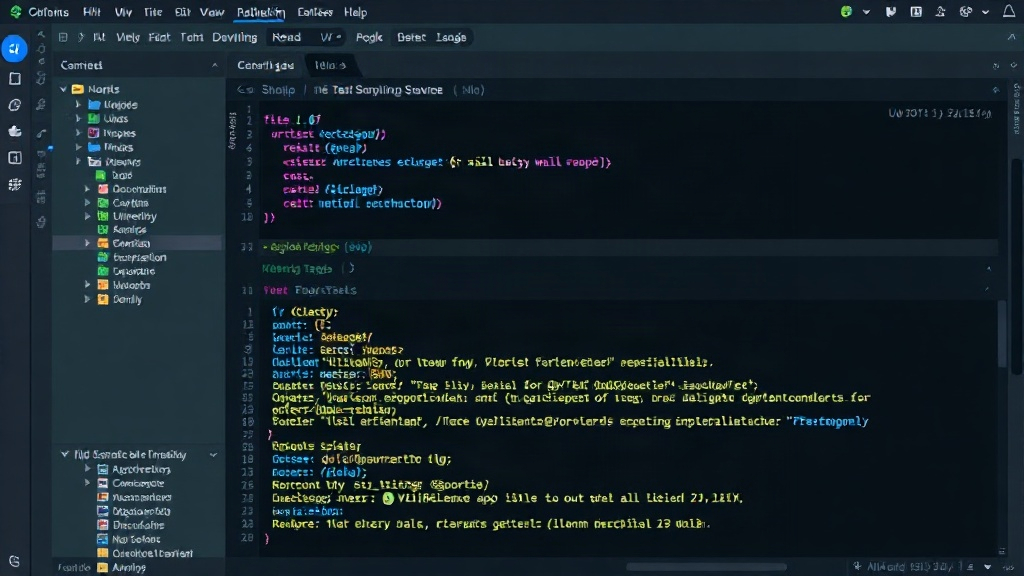Click the Pogk toolbar button
The image size is (1024, 576).
point(369,37)
